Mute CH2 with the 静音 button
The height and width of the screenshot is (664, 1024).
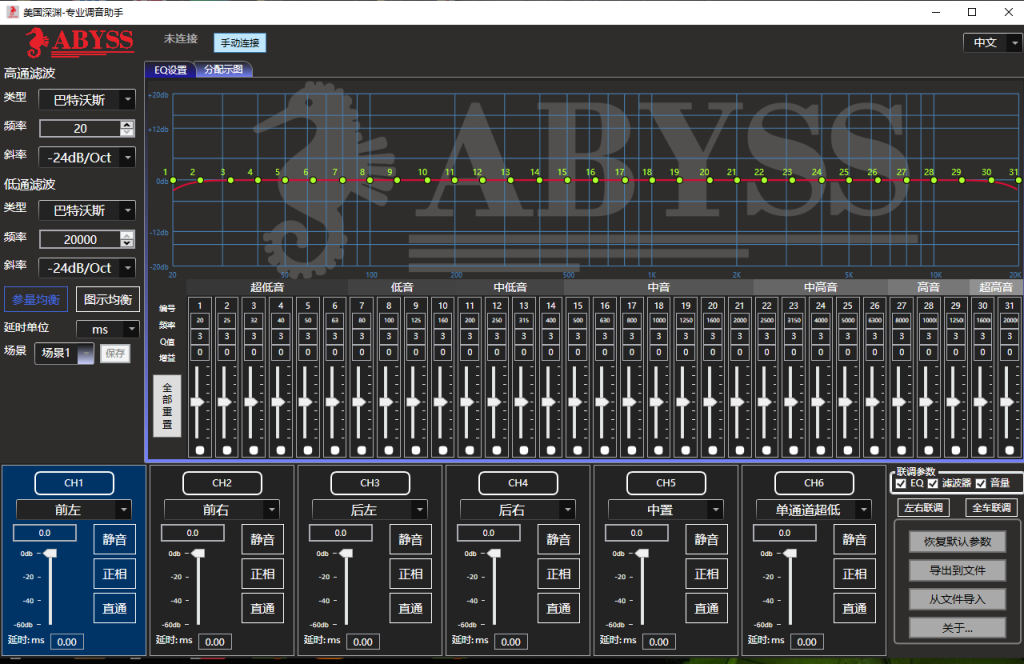pyautogui.click(x=263, y=539)
